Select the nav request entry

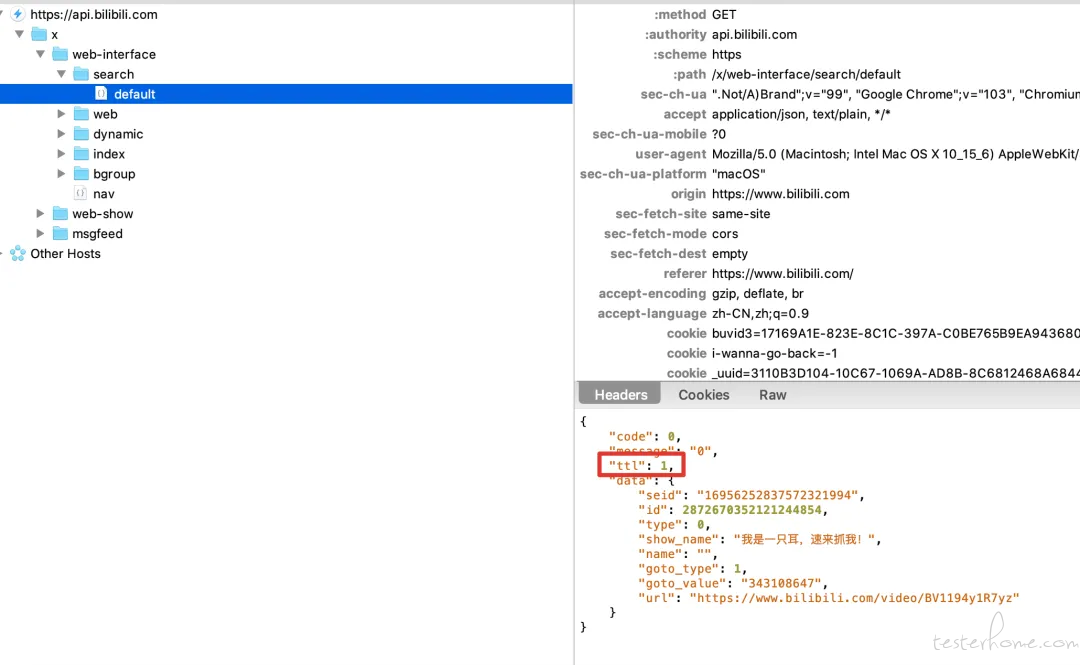pos(104,194)
